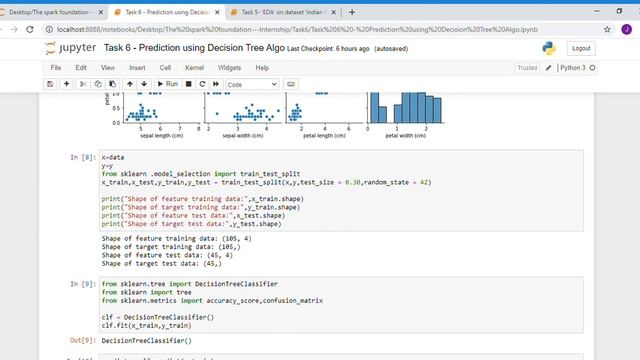View site information icon beside localhost
The image size is (640, 360).
click(49, 29)
